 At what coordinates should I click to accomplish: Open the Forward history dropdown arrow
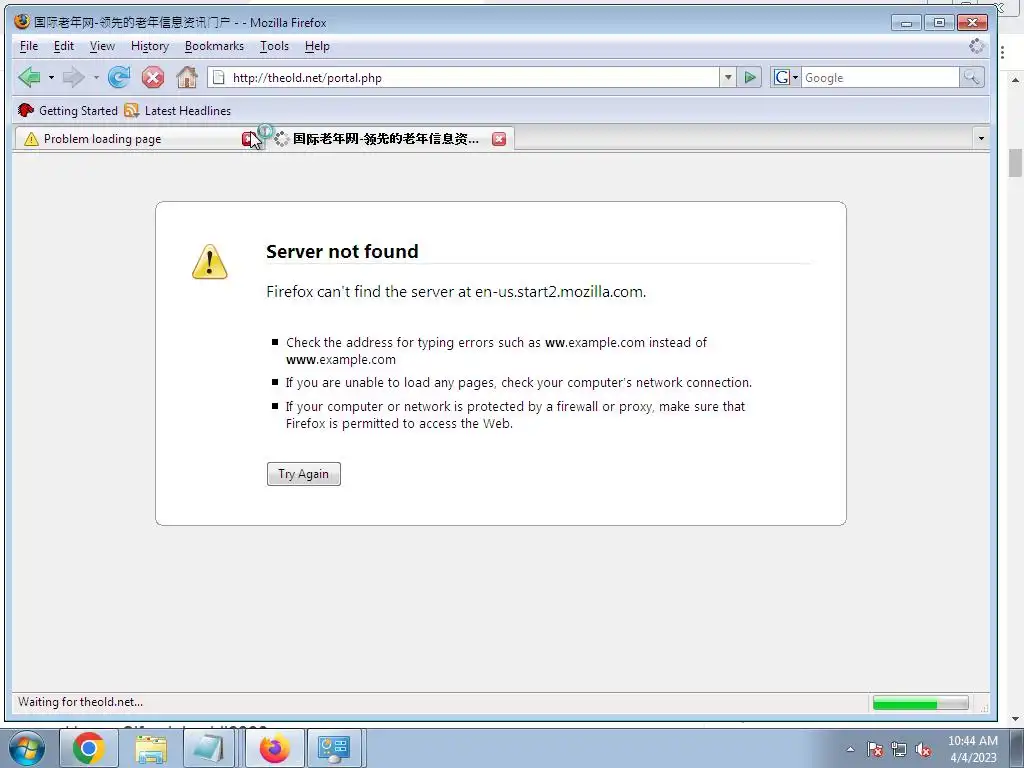(96, 77)
